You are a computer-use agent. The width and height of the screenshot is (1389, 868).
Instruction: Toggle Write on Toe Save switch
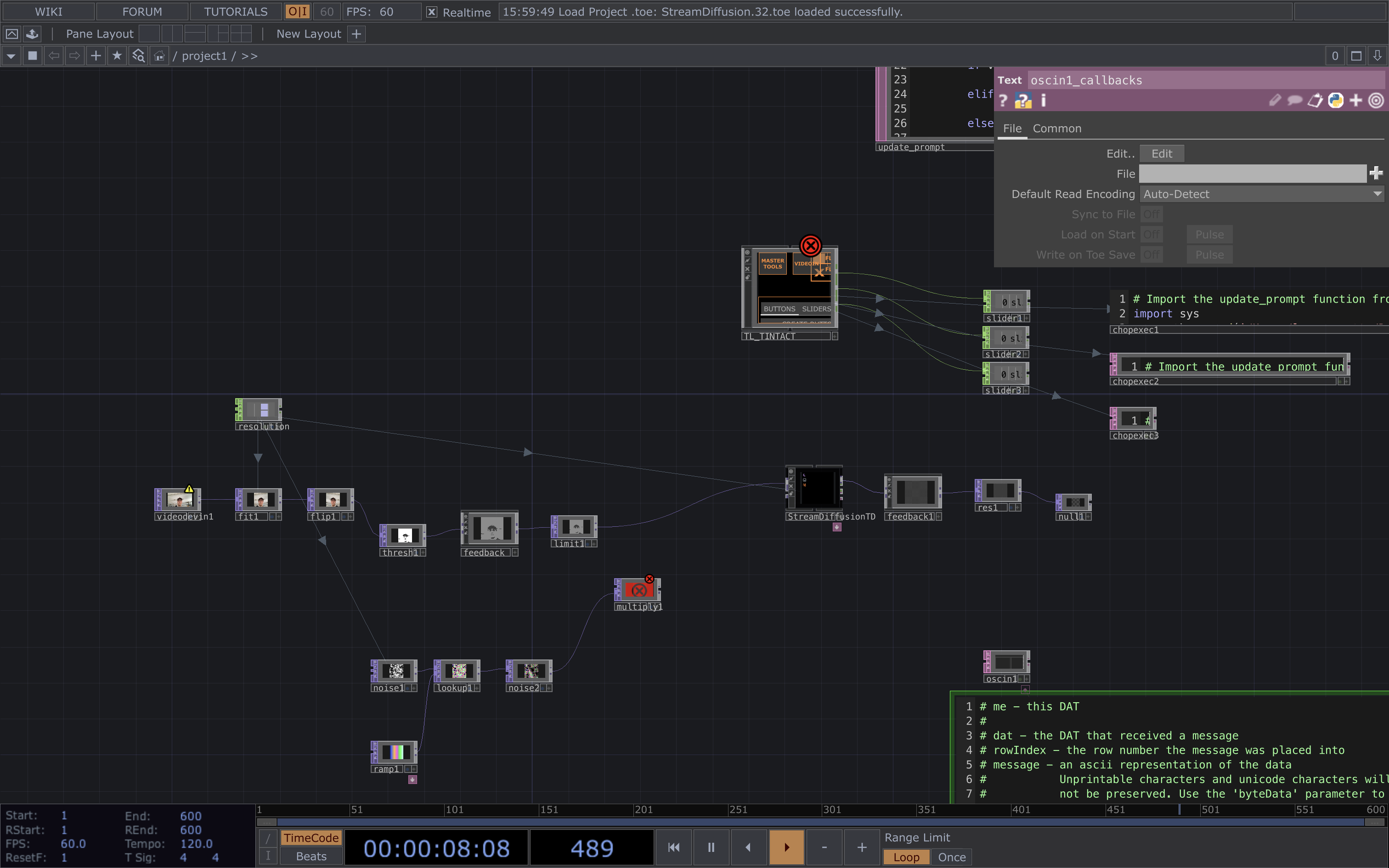(x=1151, y=255)
